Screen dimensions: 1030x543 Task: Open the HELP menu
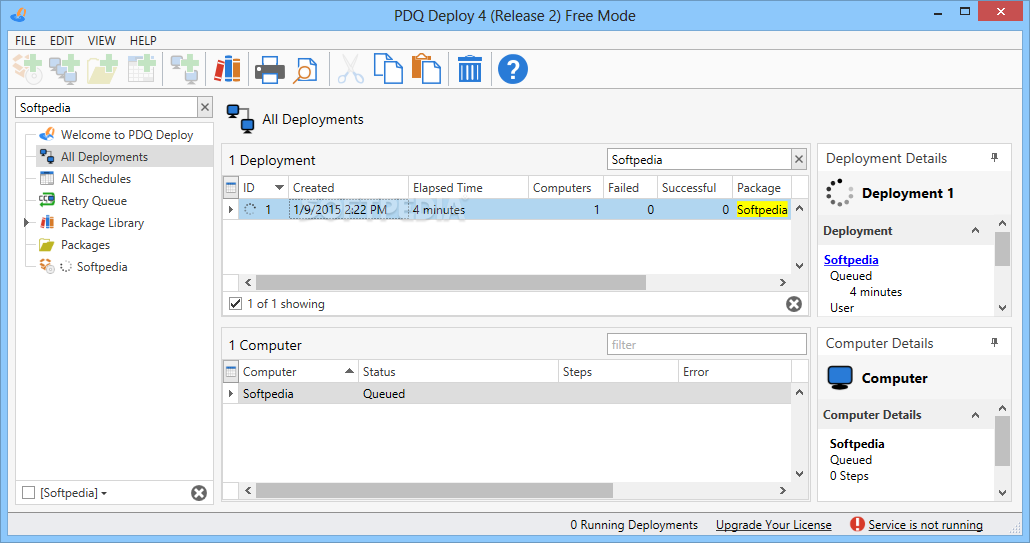pyautogui.click(x=143, y=41)
